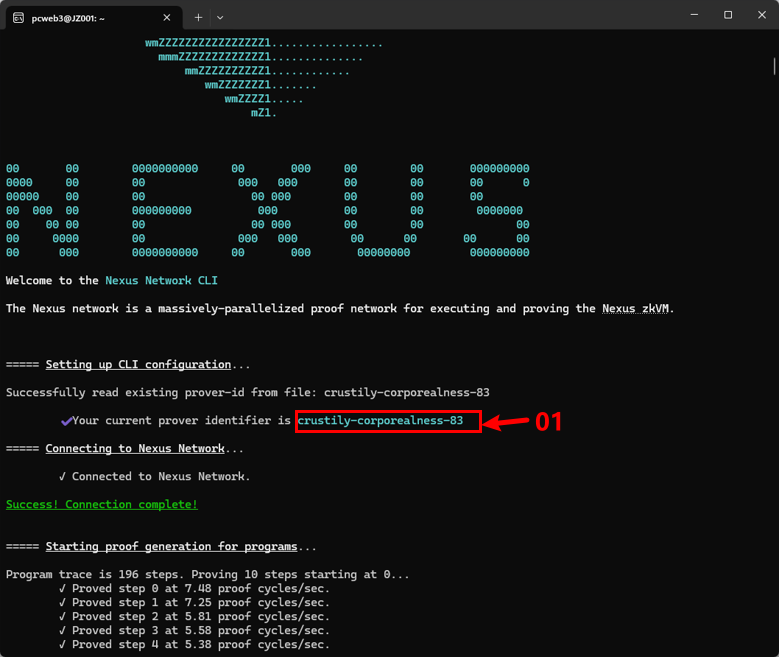This screenshot has height=657, width=779.
Task: Open a new terminal tab with plus button
Action: [x=198, y=18]
